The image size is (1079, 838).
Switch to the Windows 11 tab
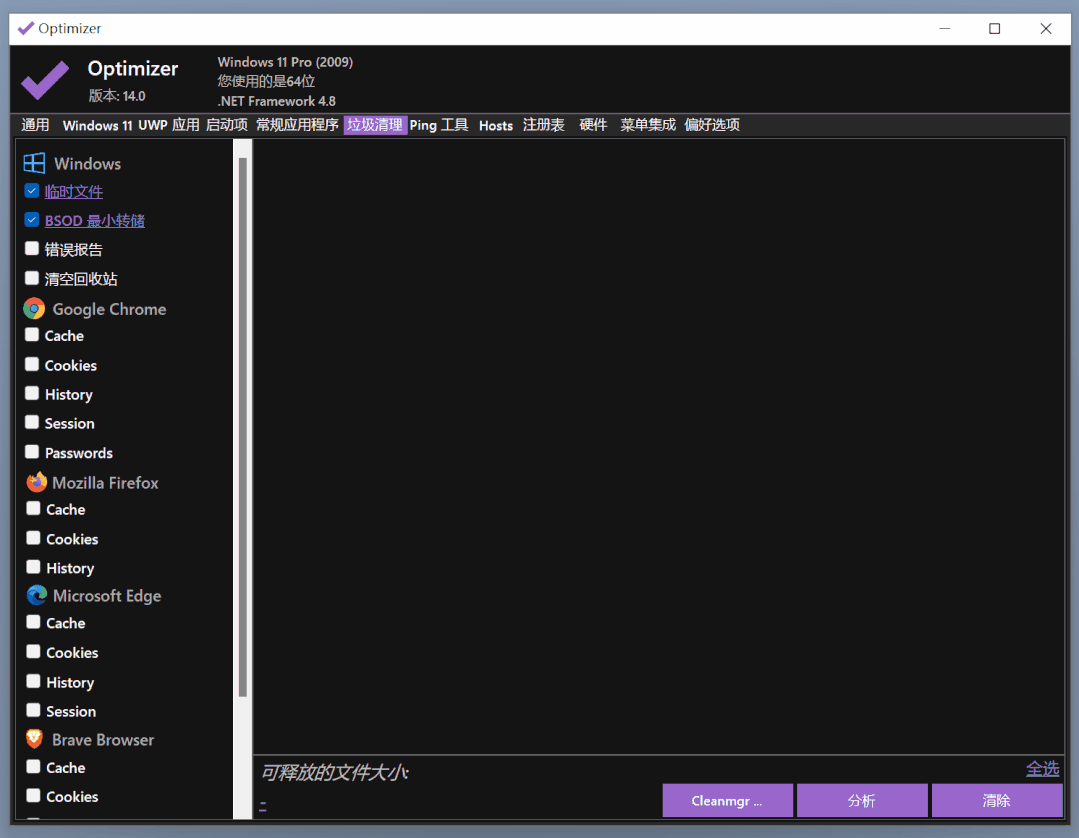97,125
